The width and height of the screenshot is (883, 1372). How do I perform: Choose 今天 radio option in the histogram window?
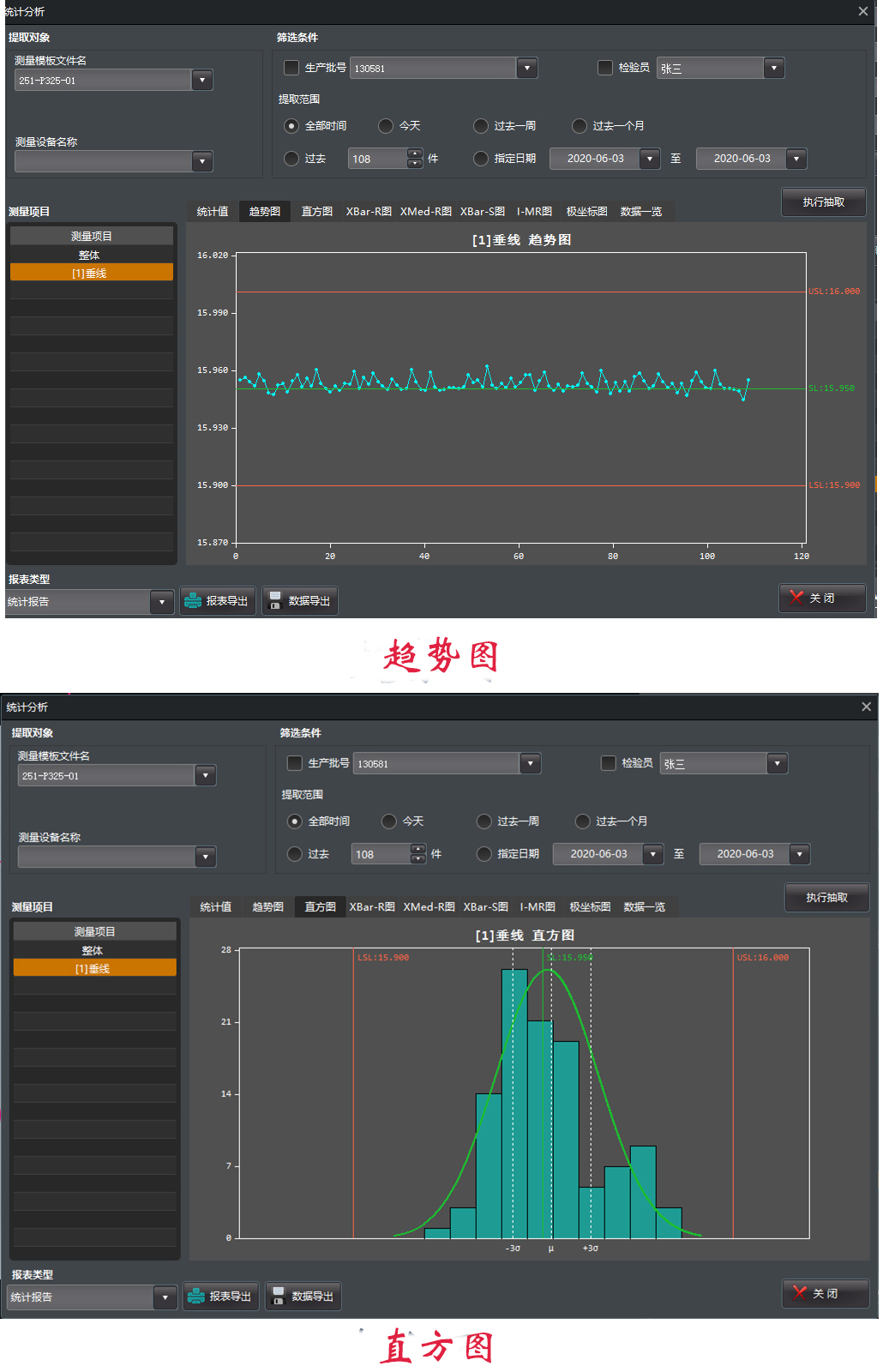tap(389, 821)
